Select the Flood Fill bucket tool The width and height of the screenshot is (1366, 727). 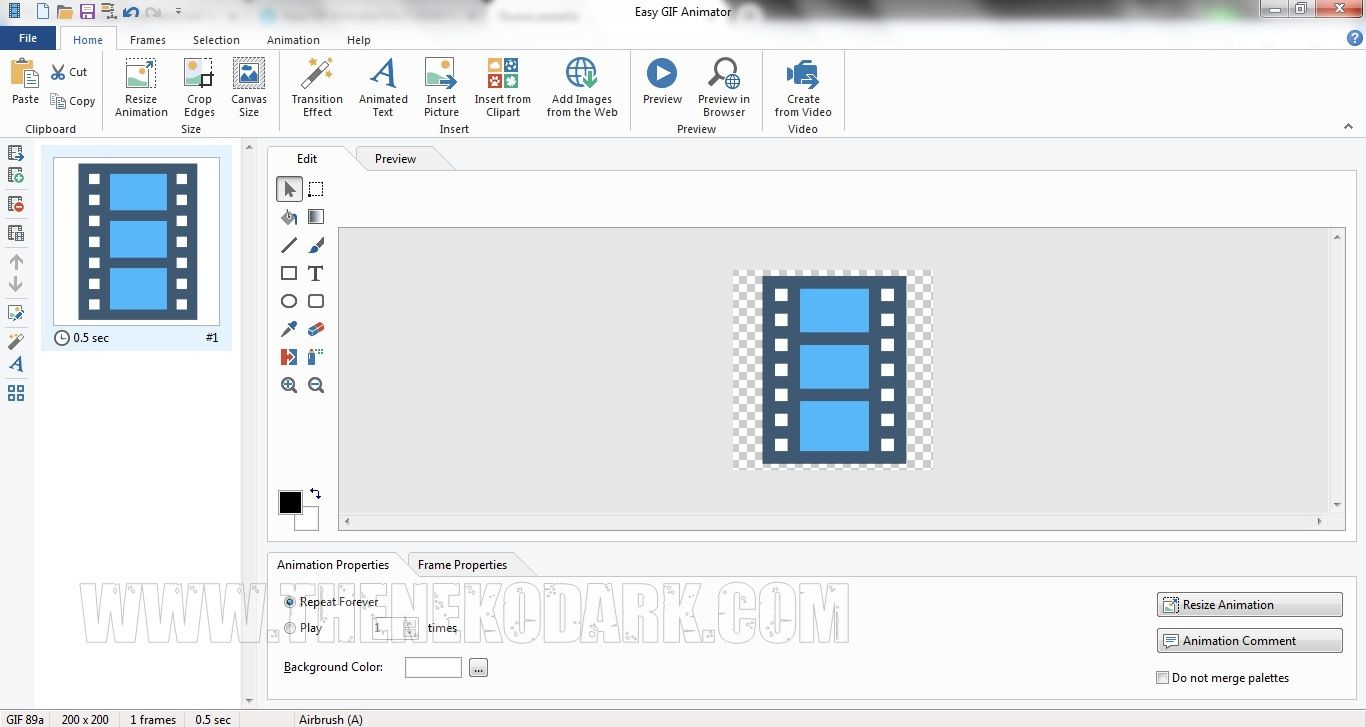289,217
